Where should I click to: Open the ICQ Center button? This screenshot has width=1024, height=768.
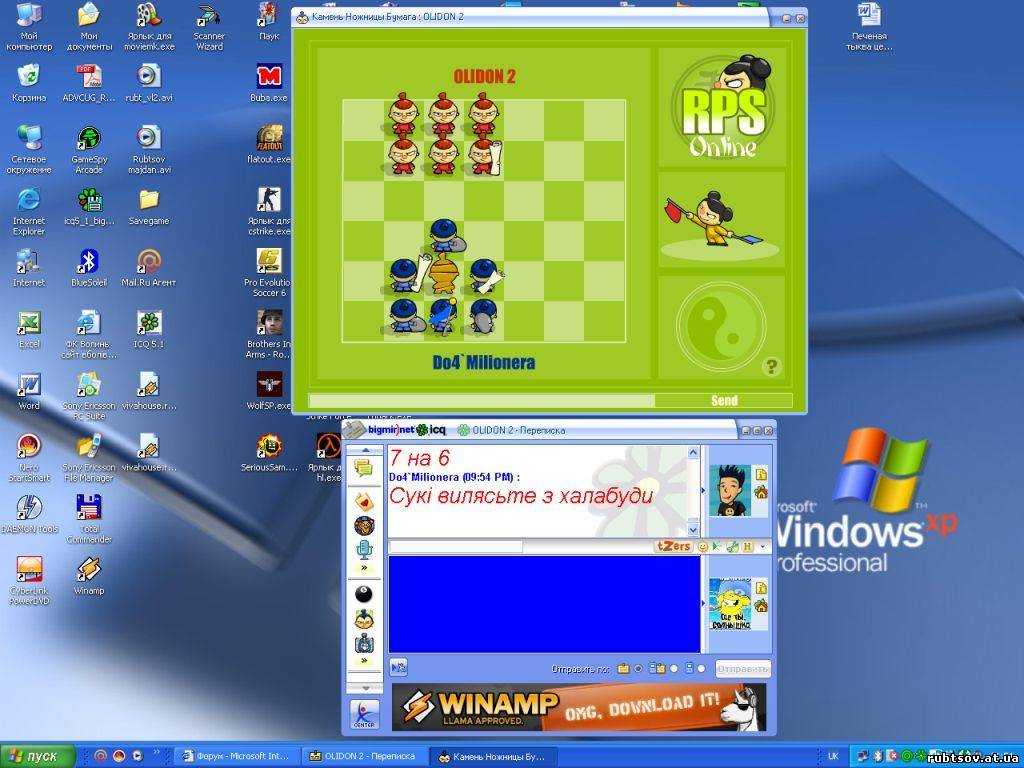[364, 714]
